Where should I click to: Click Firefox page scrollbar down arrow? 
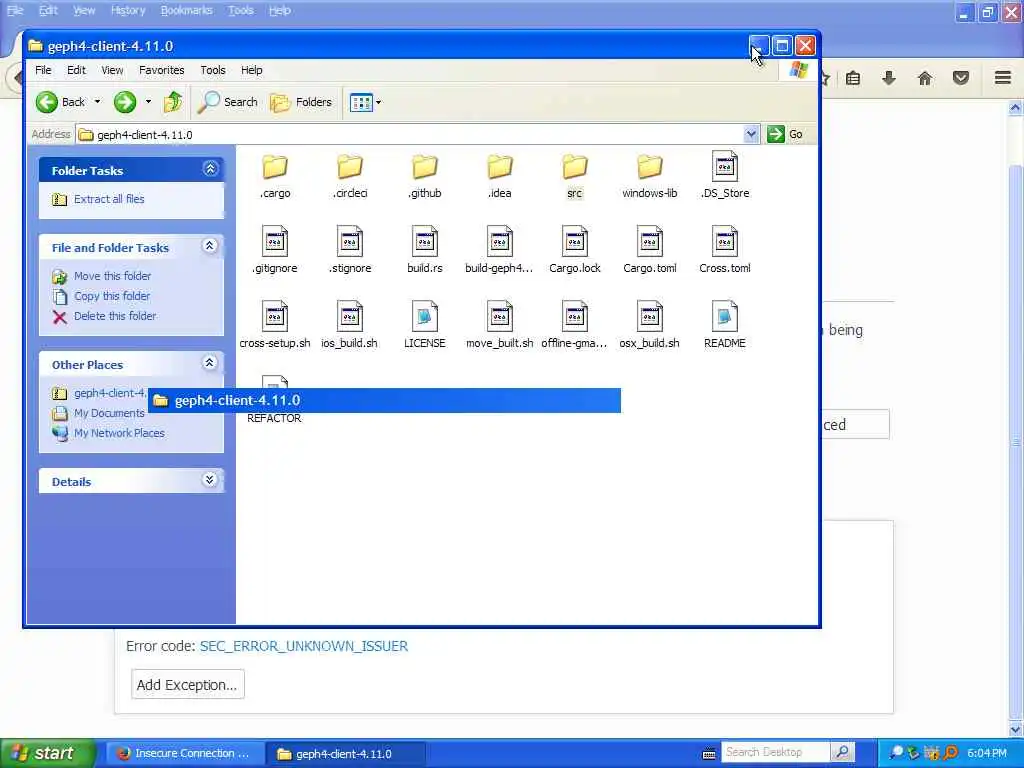click(x=1016, y=729)
